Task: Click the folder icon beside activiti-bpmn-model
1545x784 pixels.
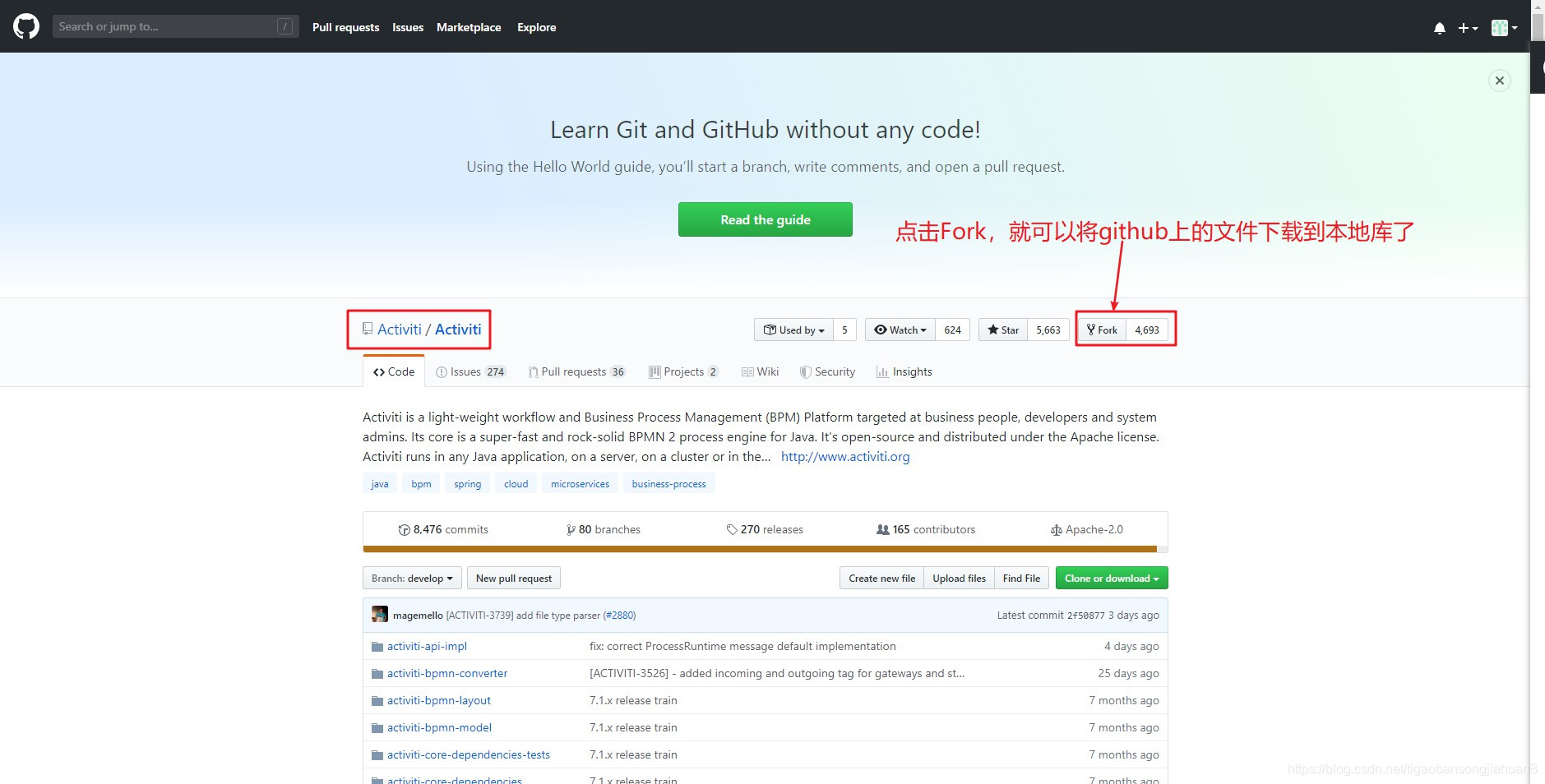Action: coord(377,728)
